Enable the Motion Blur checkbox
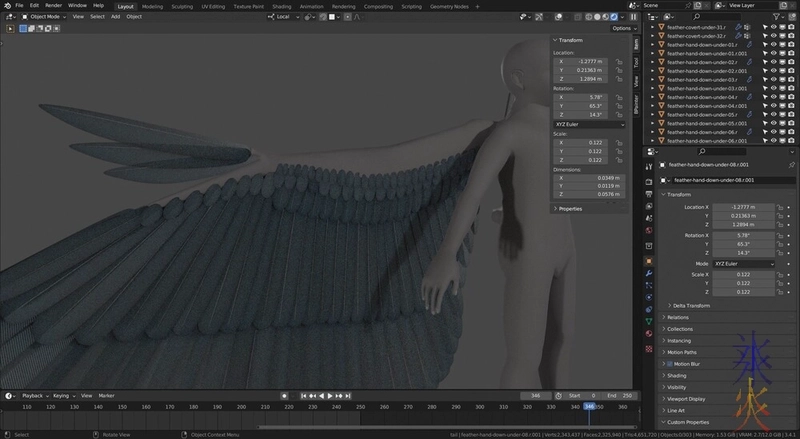The width and height of the screenshot is (800, 439). click(x=669, y=364)
